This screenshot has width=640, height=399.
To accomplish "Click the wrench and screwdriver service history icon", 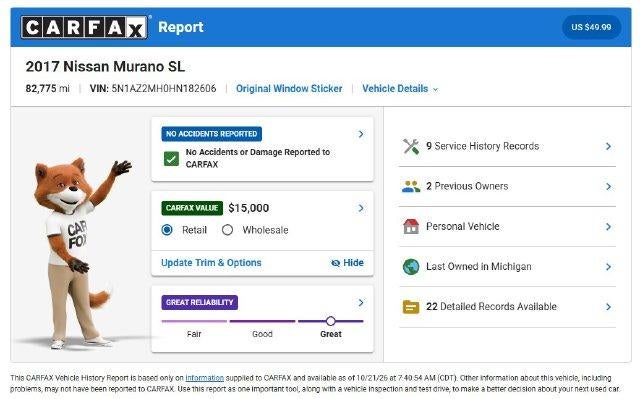I will click(x=411, y=146).
